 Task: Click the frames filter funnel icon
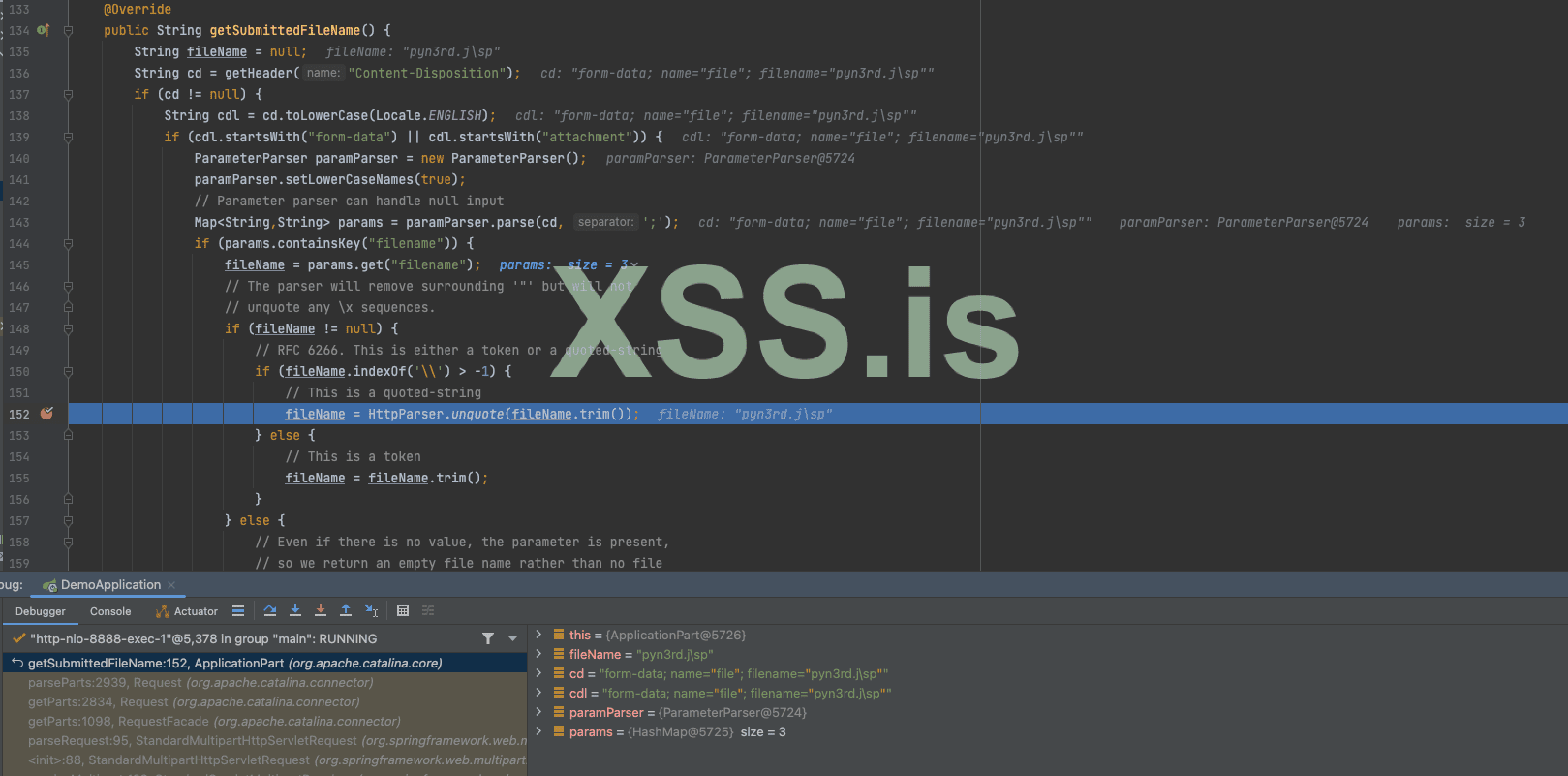[488, 638]
